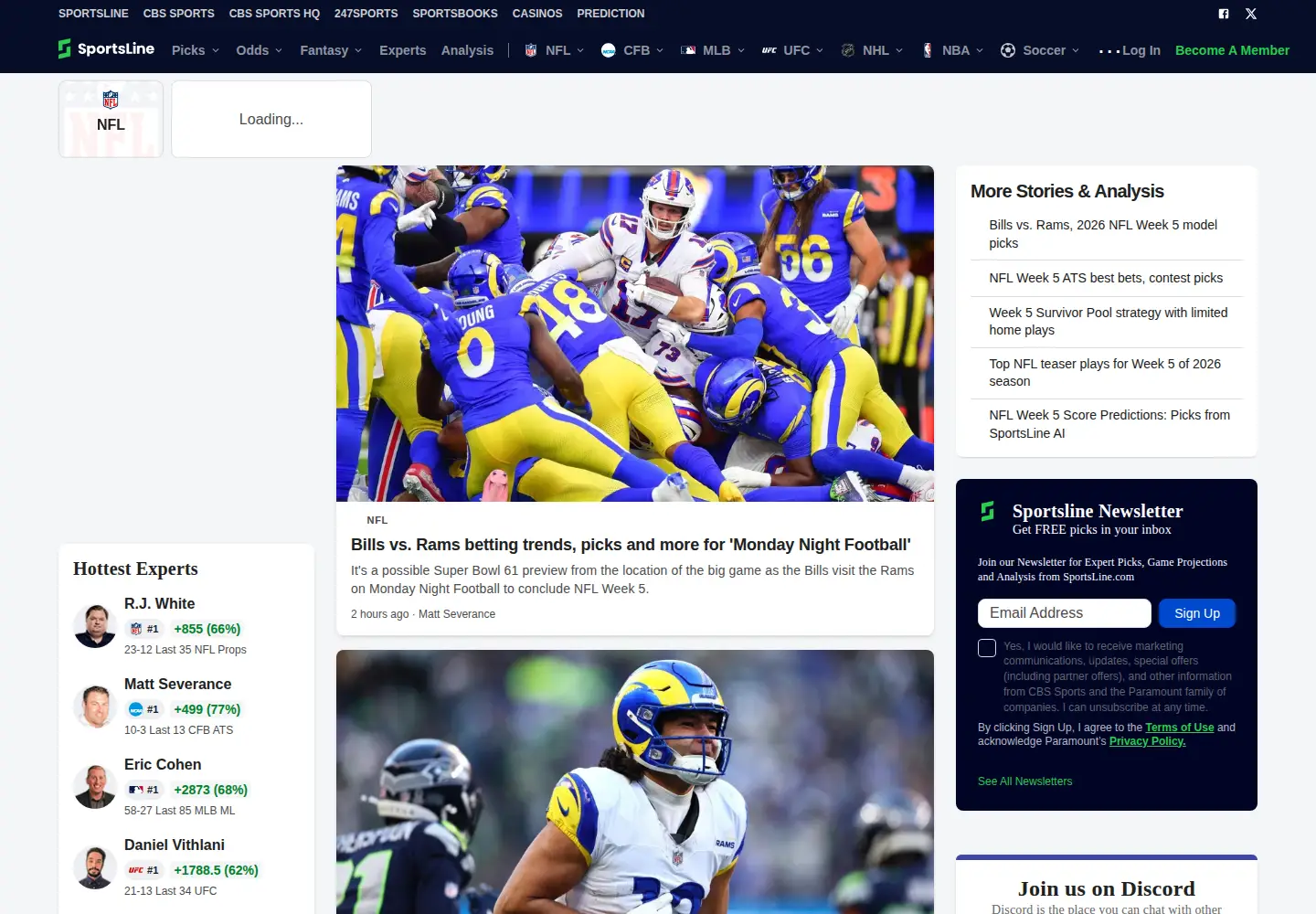Click the SportsLine logo in the navigation bar
The width and height of the screenshot is (1316, 914).
pyautogui.click(x=106, y=49)
